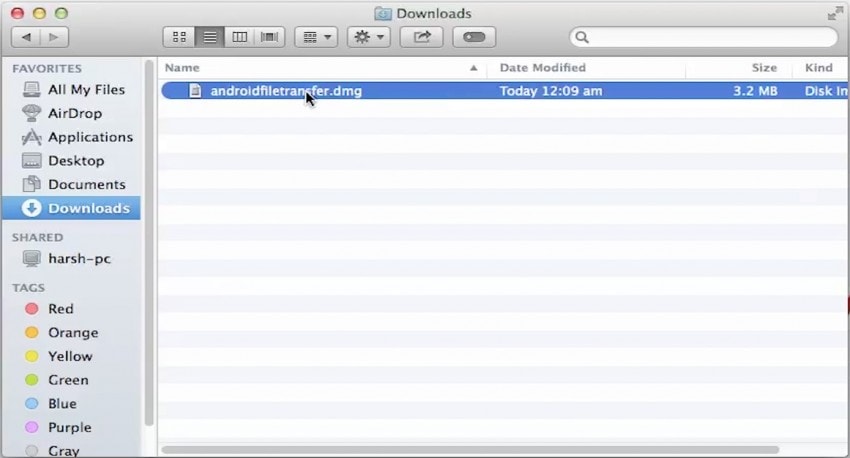
Task: Filter by the Purple tag
Action: [73, 428]
